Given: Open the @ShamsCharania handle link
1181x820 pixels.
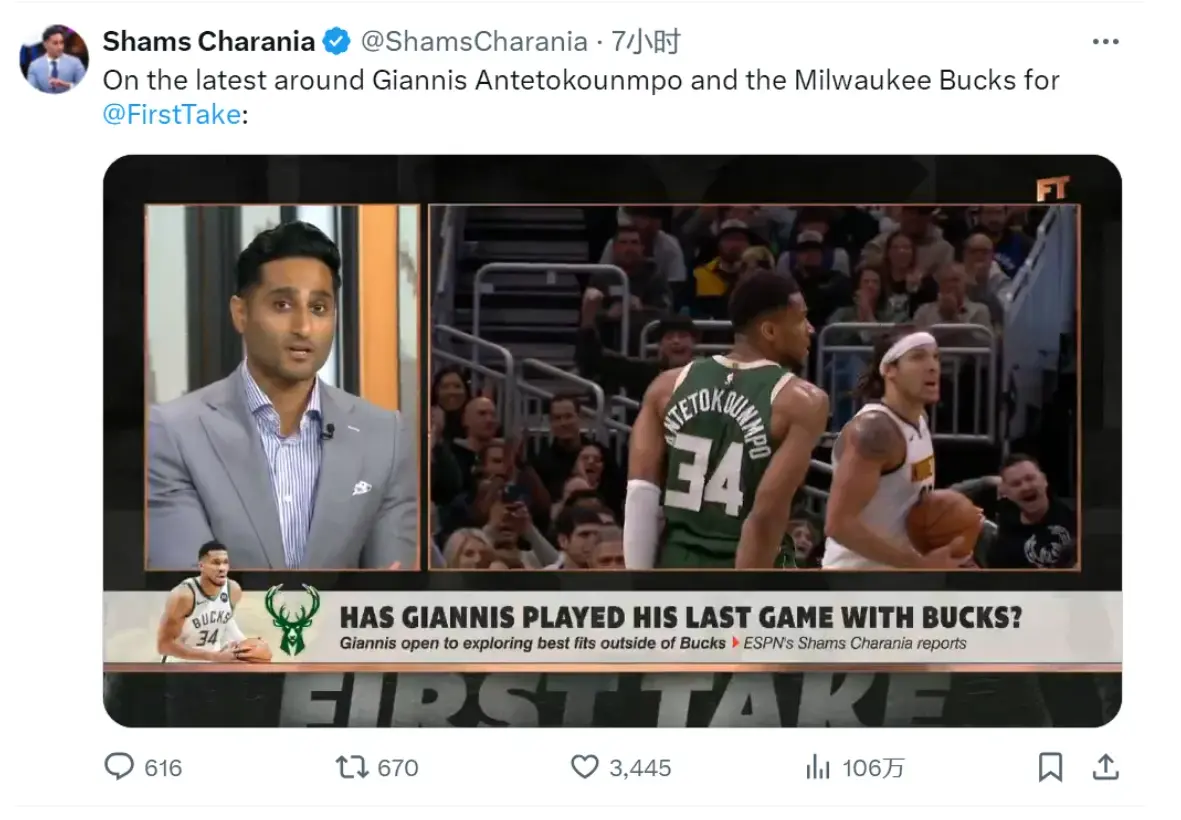Looking at the screenshot, I should pos(473,41).
